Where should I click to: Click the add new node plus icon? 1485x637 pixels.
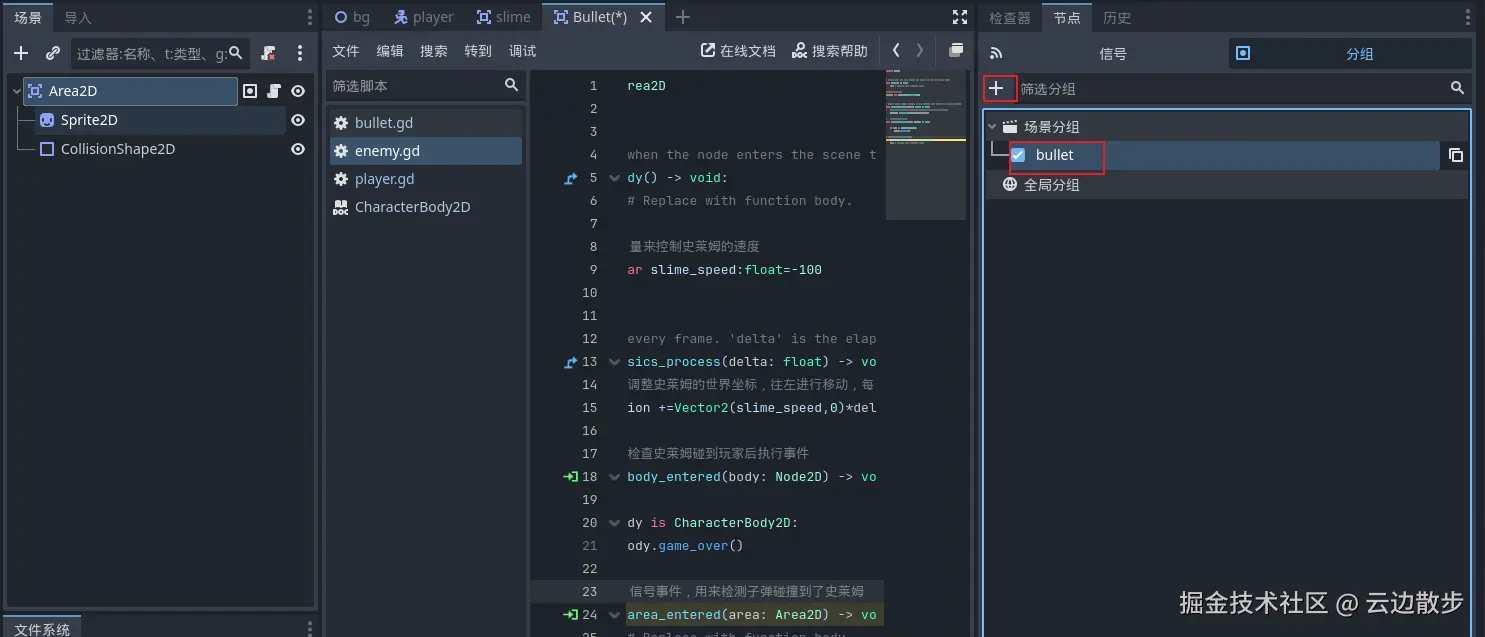[21, 53]
